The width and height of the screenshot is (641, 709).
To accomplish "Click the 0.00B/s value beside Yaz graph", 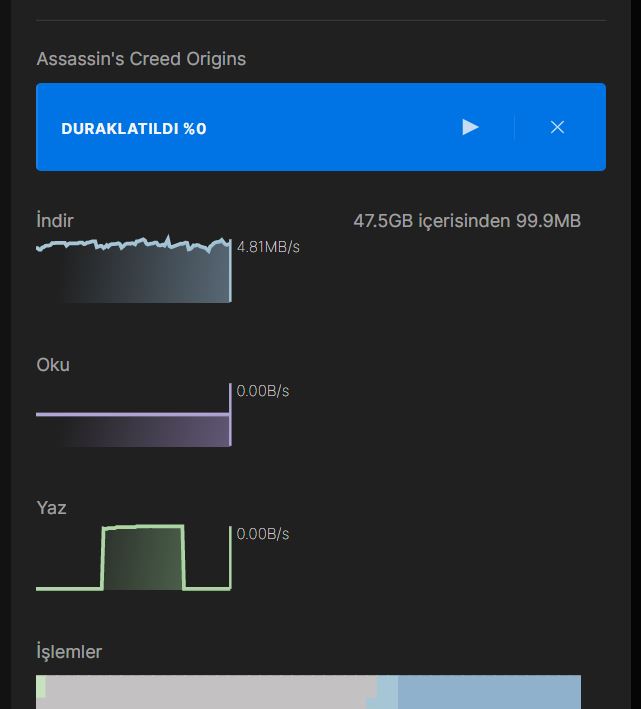I will coord(263,534).
